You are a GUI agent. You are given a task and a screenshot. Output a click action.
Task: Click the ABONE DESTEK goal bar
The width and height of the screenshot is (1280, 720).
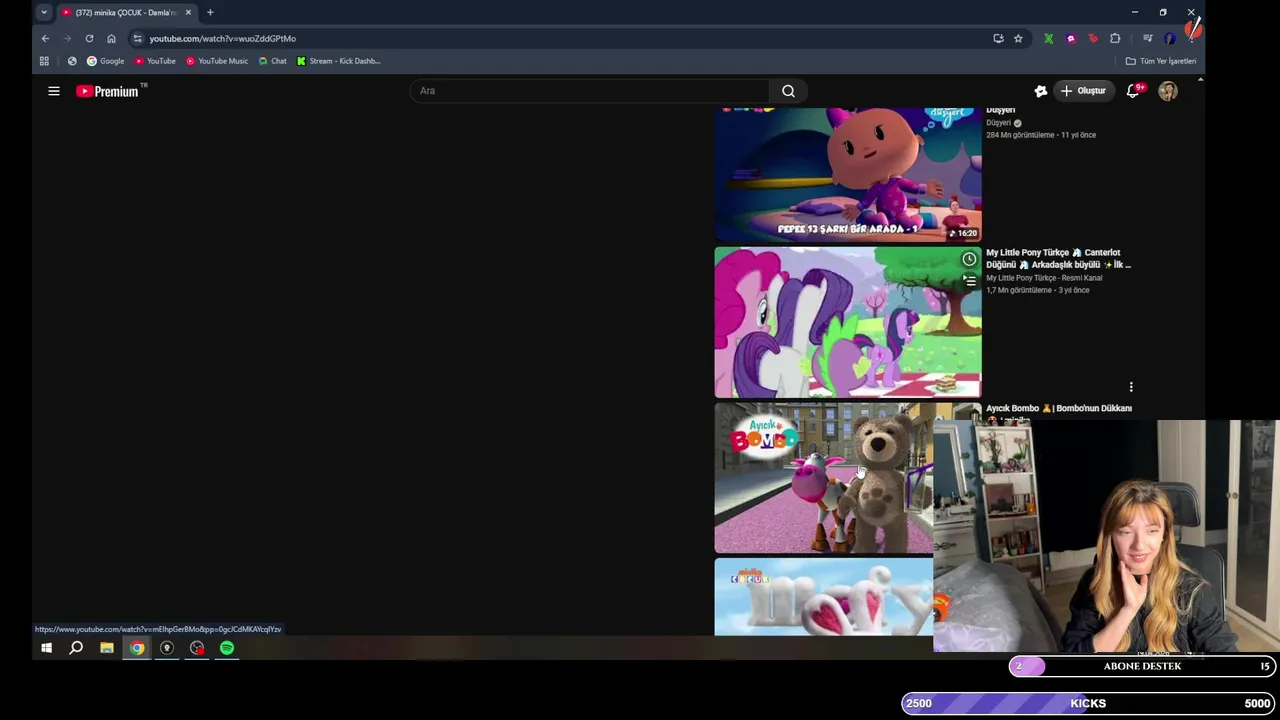1142,666
